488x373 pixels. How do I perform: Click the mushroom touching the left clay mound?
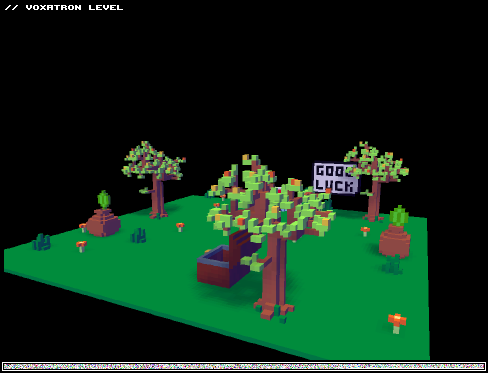(83, 228)
